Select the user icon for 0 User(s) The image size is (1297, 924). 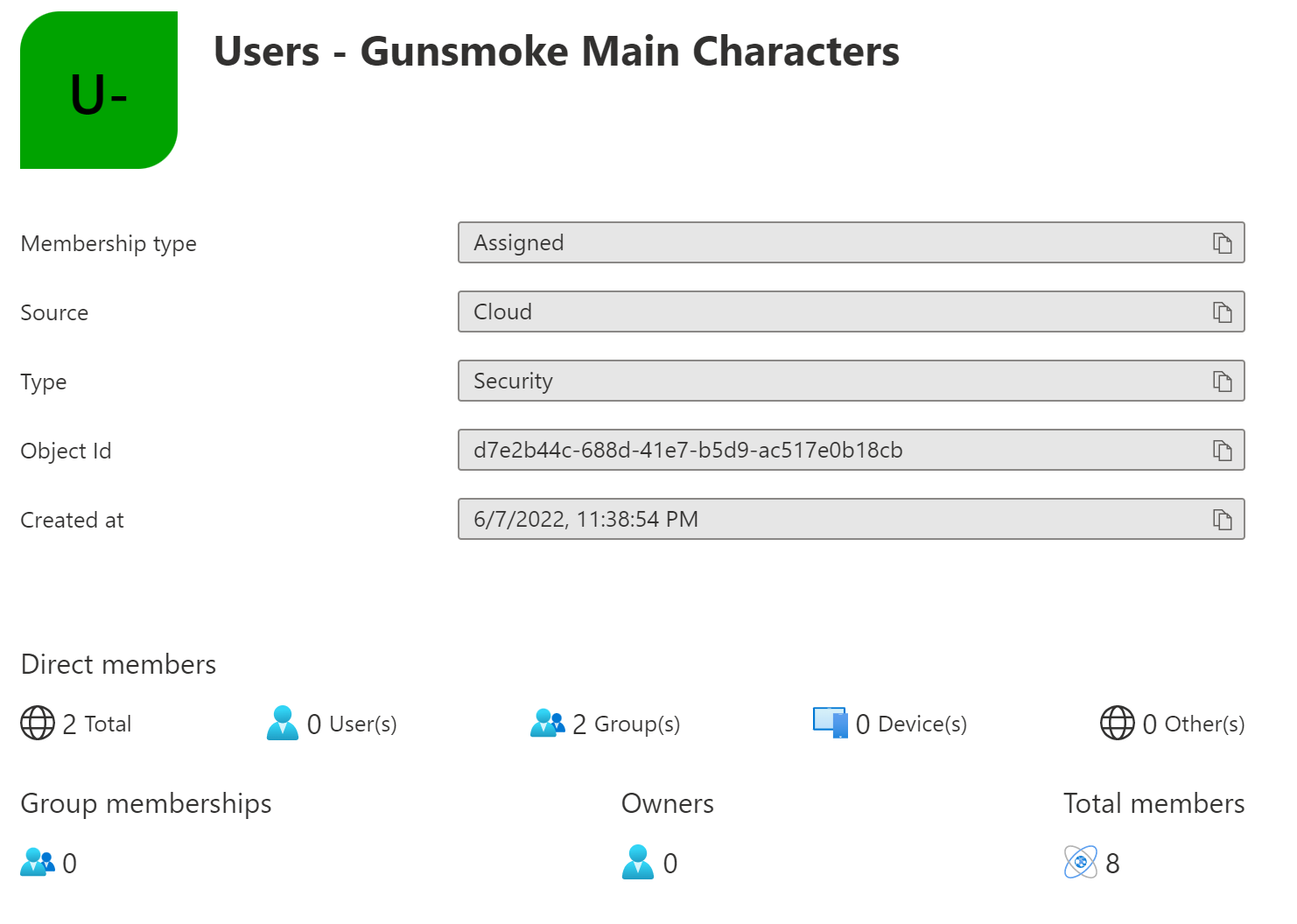tap(283, 724)
